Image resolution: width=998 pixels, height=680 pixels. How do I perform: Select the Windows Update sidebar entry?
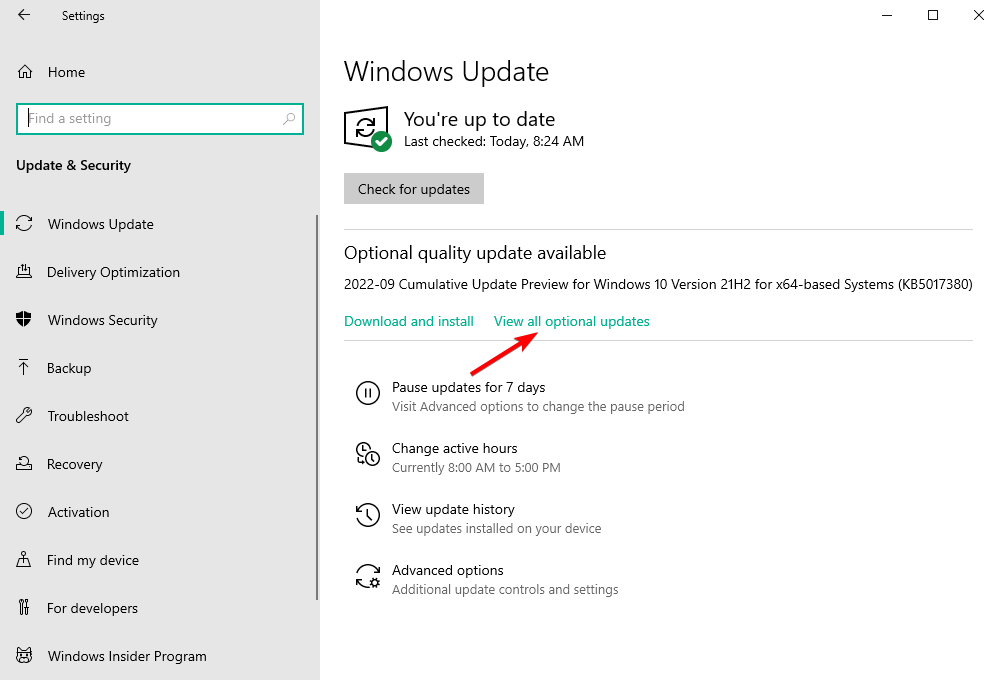coord(100,224)
